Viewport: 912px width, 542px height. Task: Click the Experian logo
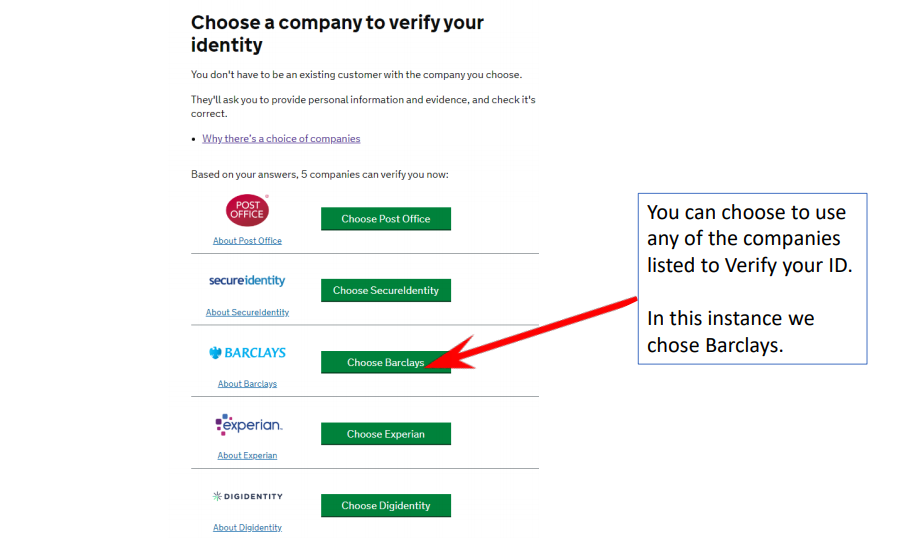coord(248,425)
